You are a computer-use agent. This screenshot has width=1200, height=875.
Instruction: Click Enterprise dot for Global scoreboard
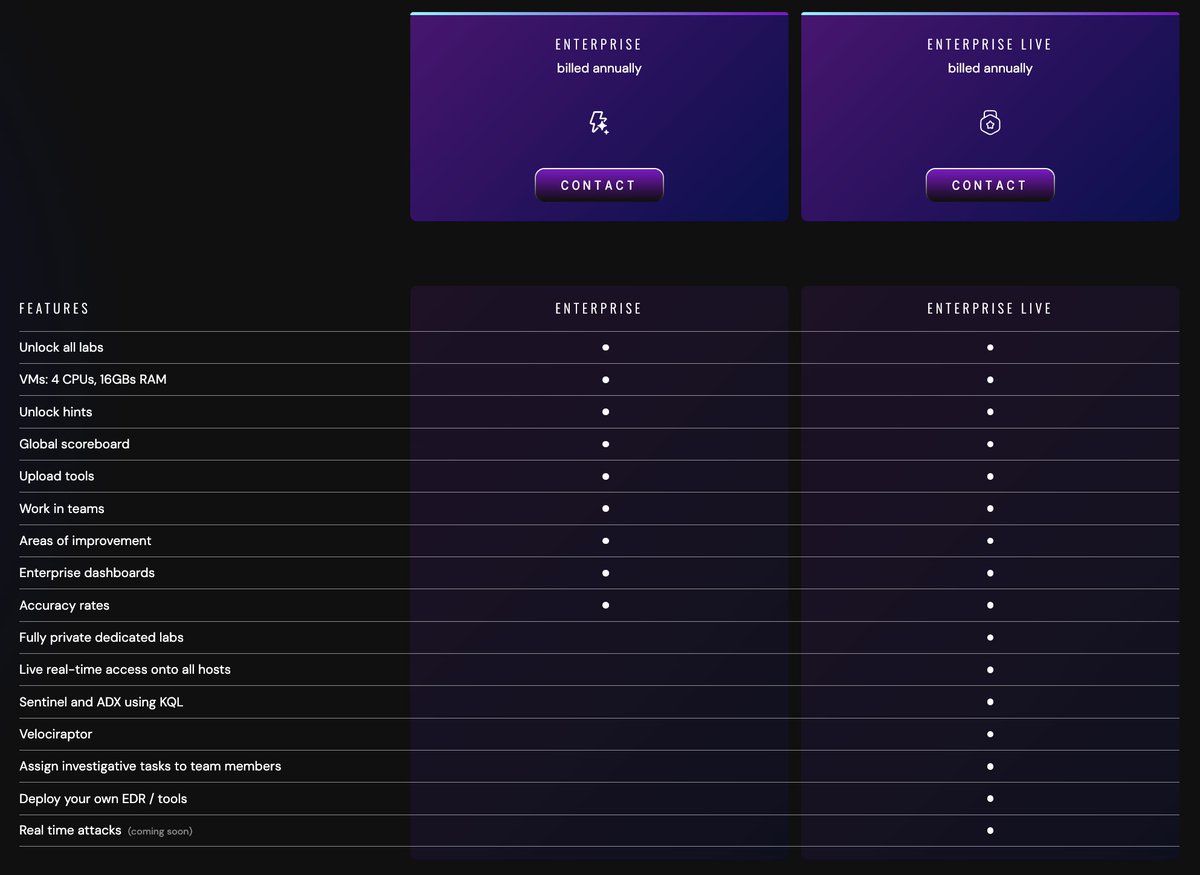pos(606,444)
